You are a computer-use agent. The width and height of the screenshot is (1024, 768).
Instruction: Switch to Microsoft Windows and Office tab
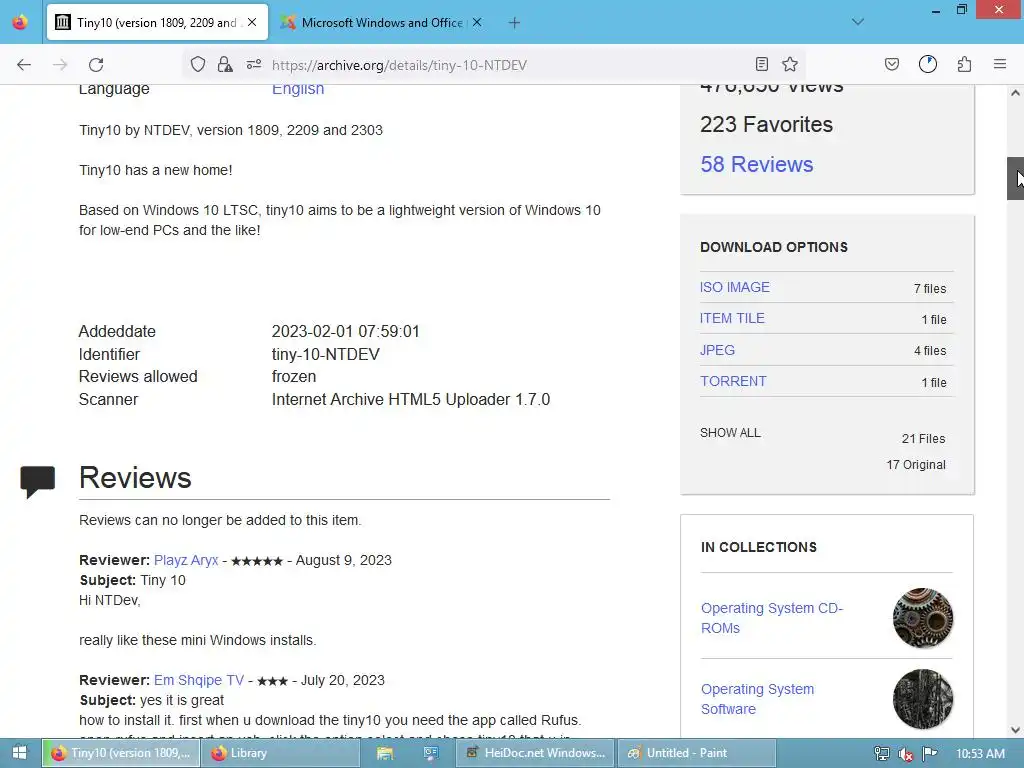pos(382,22)
